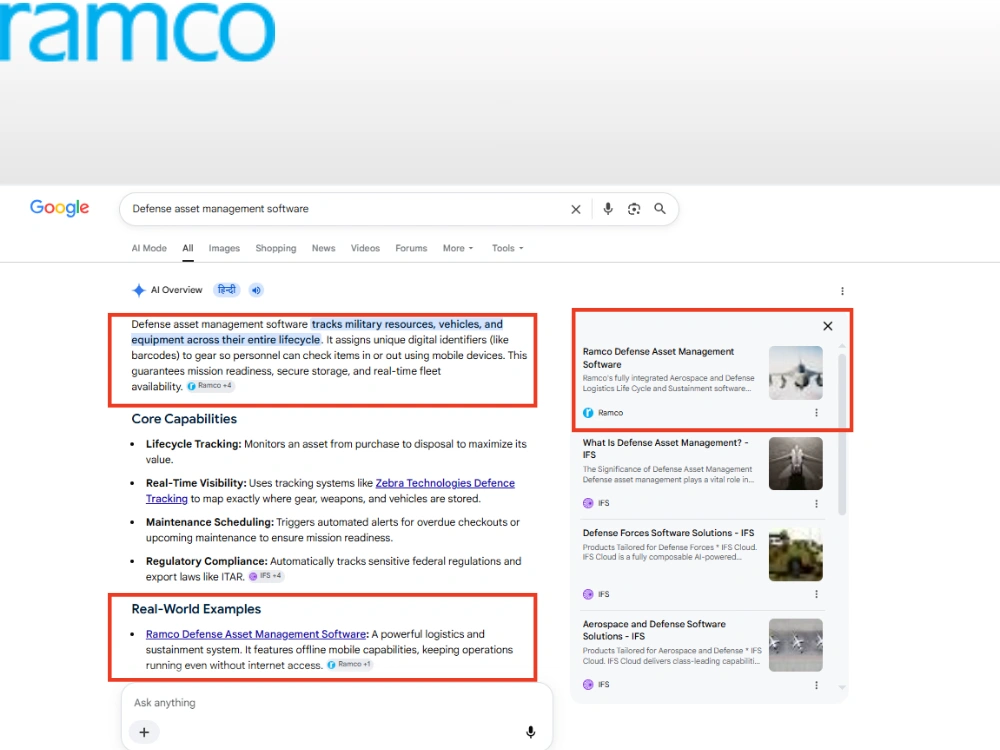Click the Ask anything input field

[337, 703]
